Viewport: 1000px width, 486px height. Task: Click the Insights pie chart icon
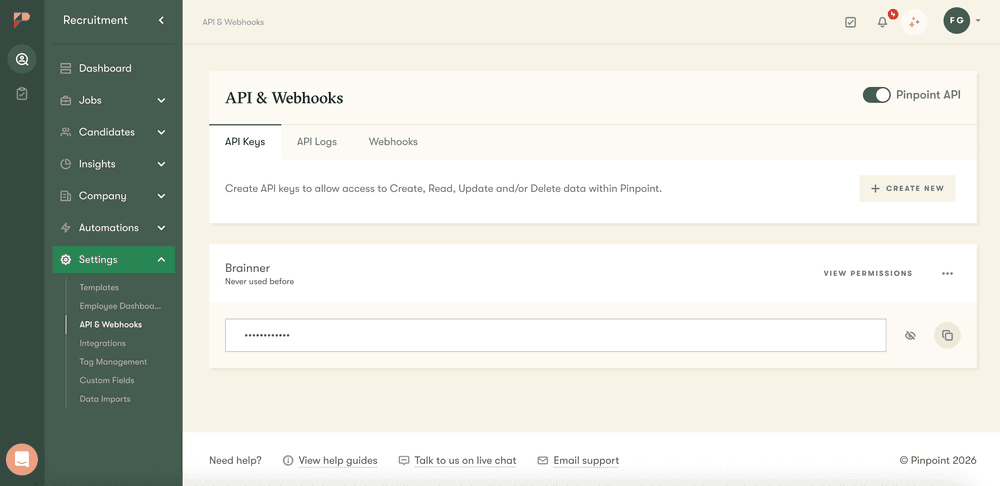pos(66,164)
